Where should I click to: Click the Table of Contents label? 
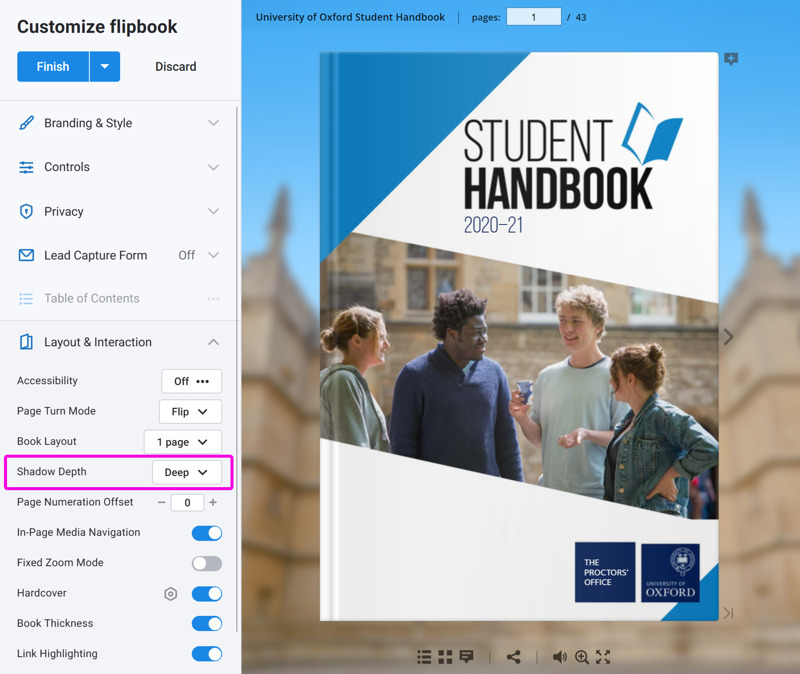click(92, 298)
